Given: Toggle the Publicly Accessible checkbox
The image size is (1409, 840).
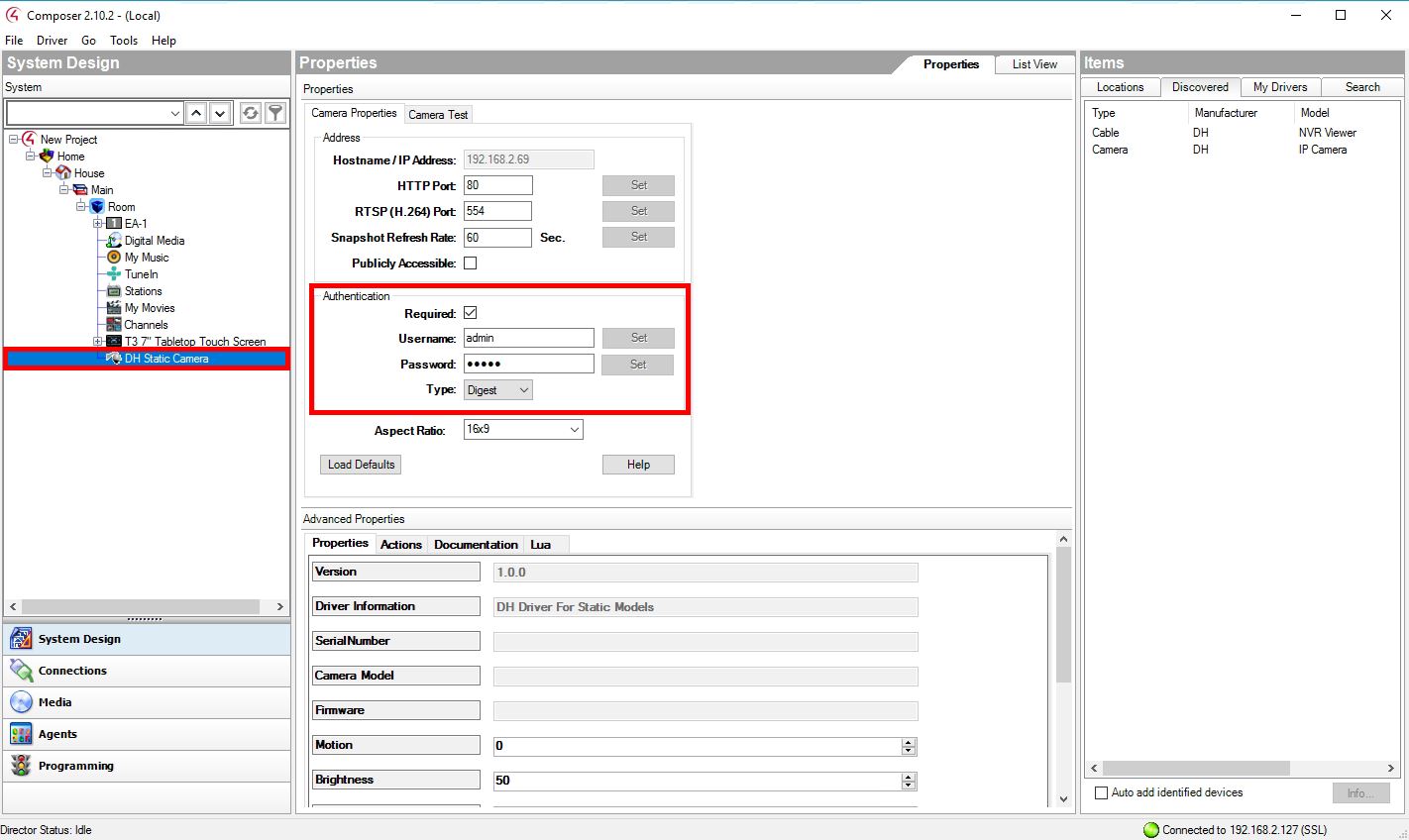Looking at the screenshot, I should 471,263.
